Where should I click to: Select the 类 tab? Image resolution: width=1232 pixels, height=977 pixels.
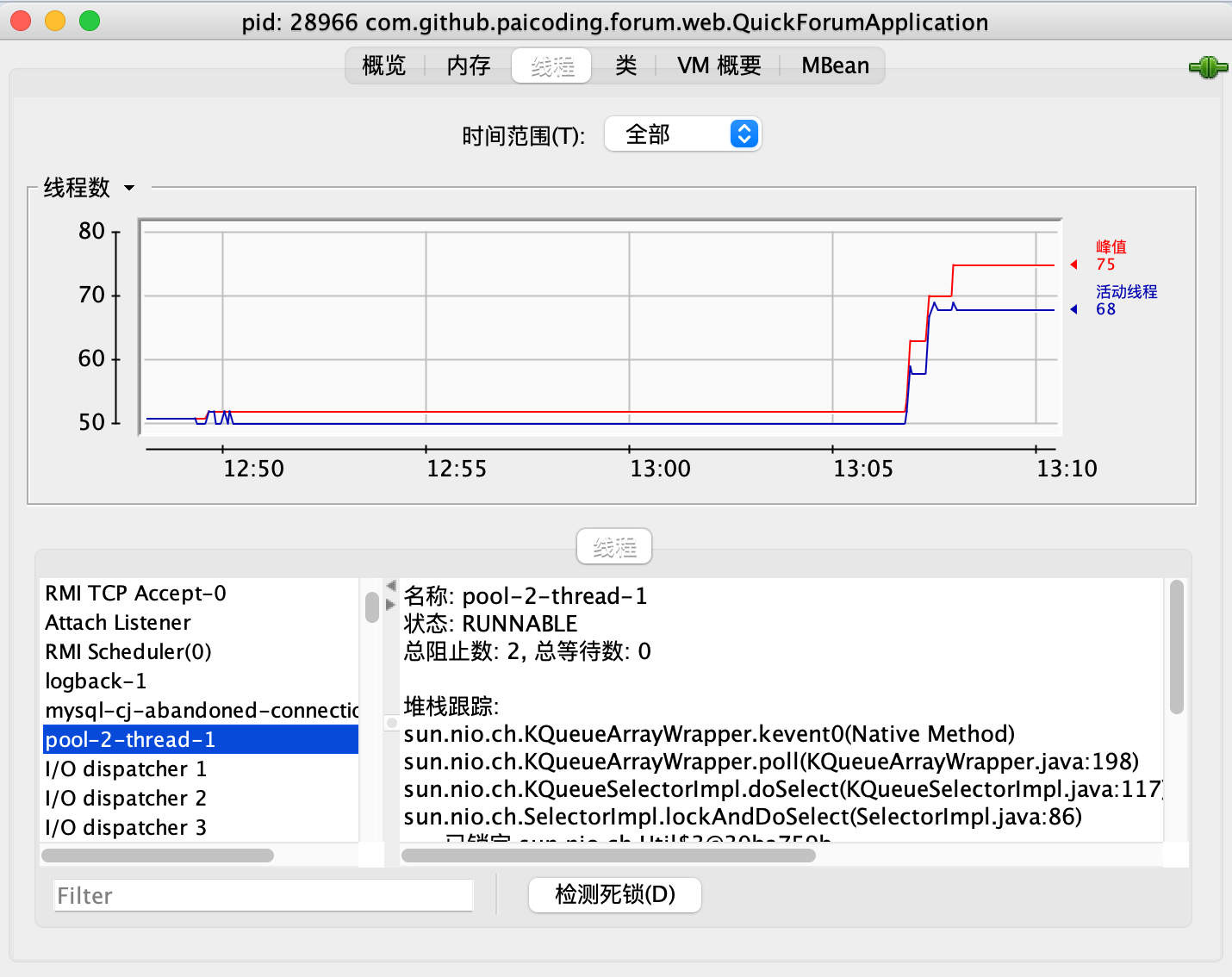(x=626, y=65)
